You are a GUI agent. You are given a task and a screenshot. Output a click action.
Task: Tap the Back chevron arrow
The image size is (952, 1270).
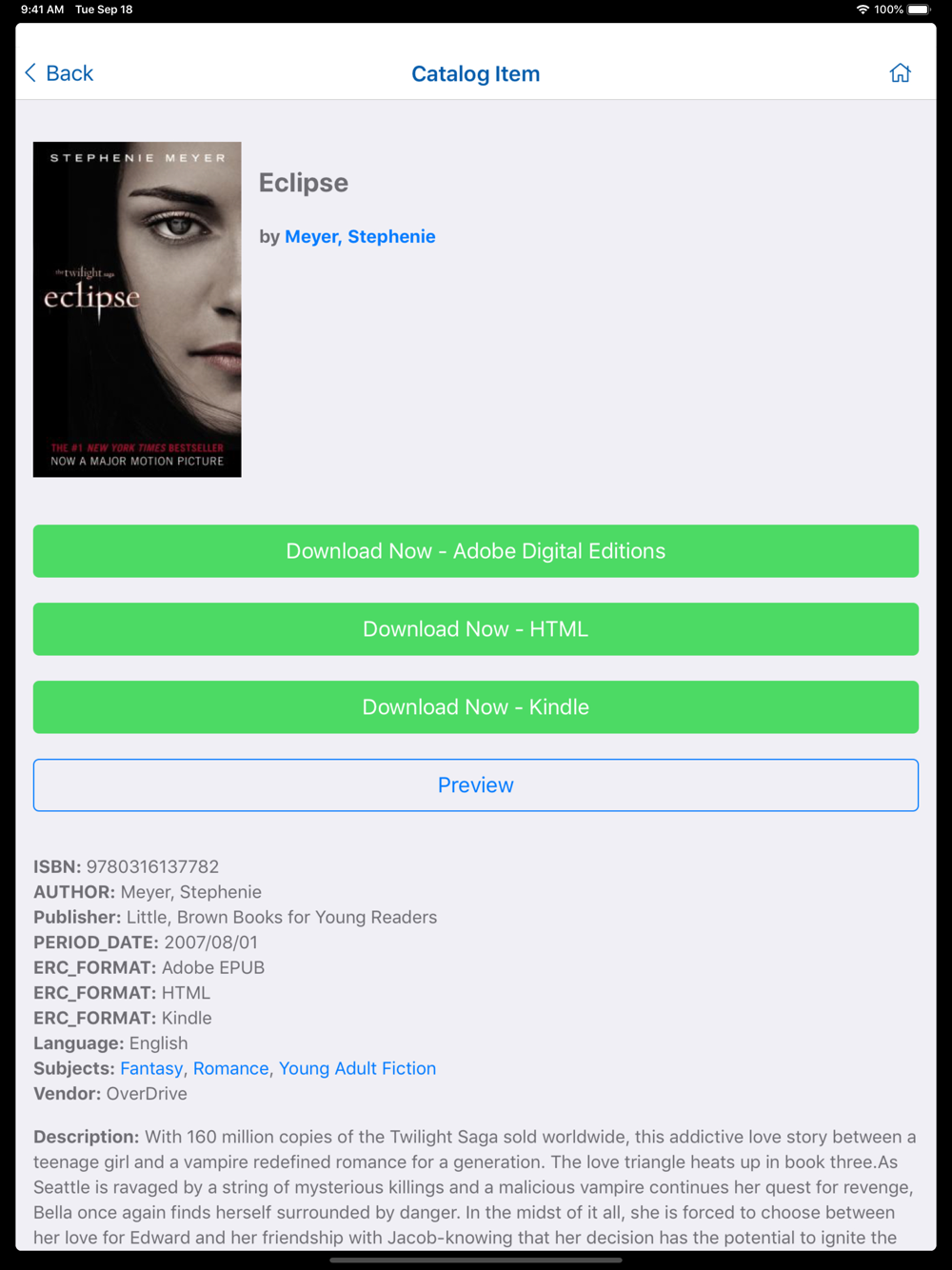coord(30,73)
